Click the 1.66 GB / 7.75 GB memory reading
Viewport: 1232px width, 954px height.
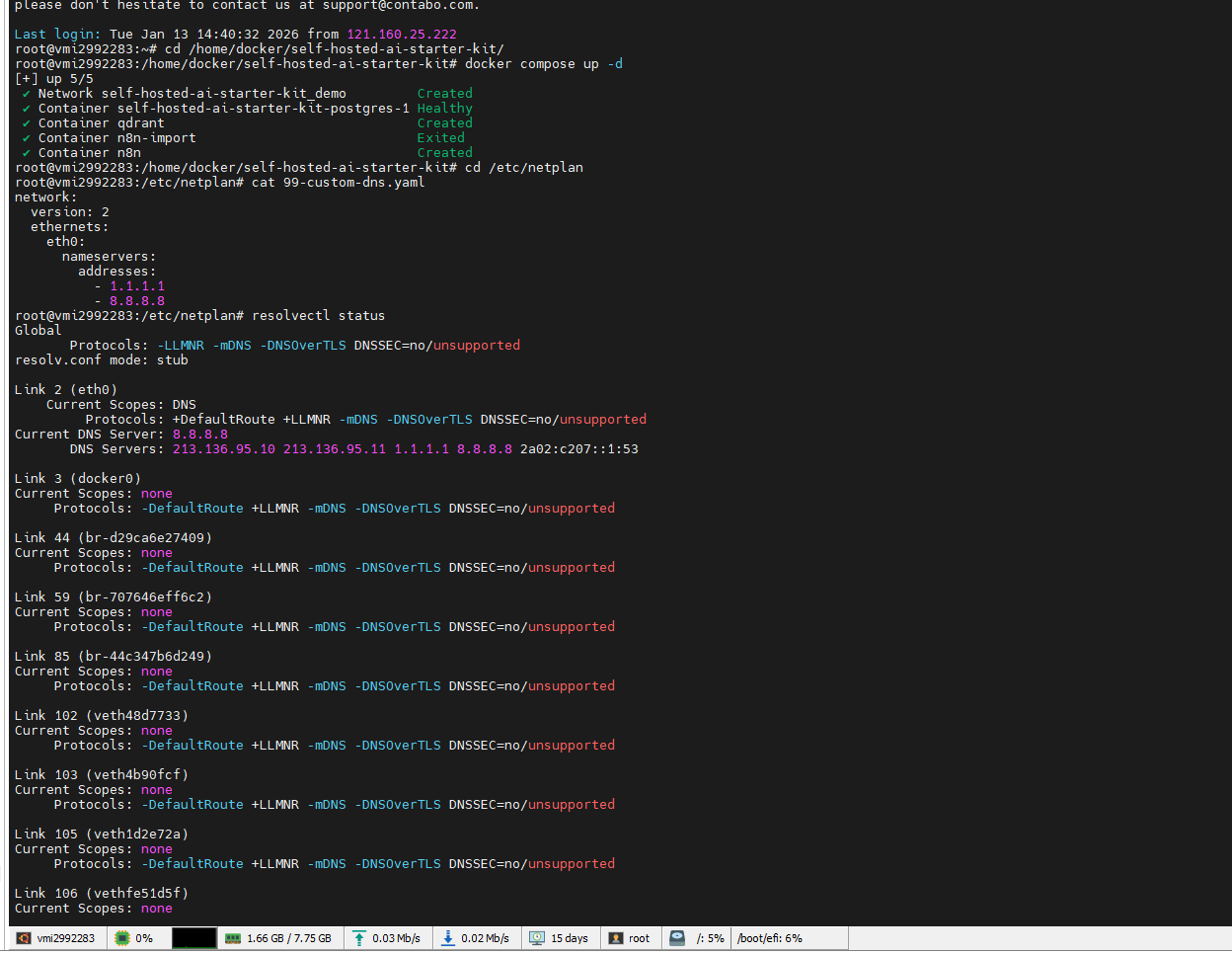coord(289,938)
